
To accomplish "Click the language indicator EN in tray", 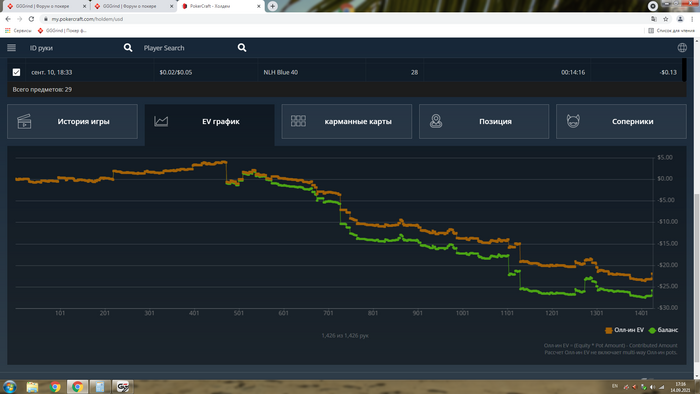I will pyautogui.click(x=615, y=386).
